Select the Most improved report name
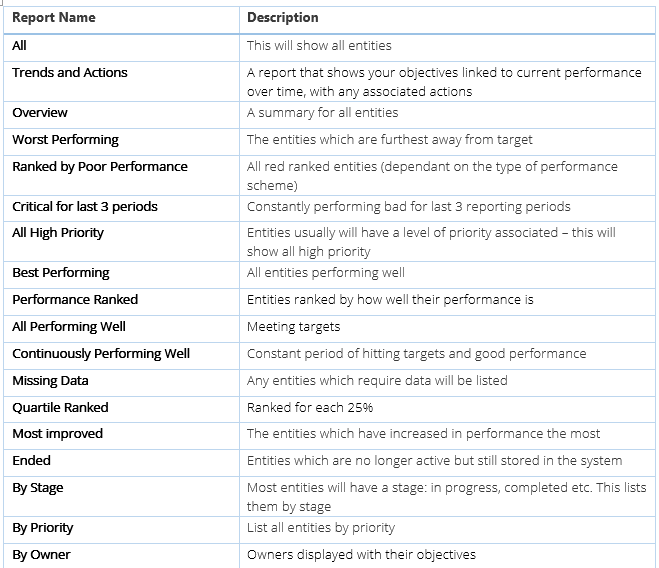The image size is (659, 568). pos(58,433)
